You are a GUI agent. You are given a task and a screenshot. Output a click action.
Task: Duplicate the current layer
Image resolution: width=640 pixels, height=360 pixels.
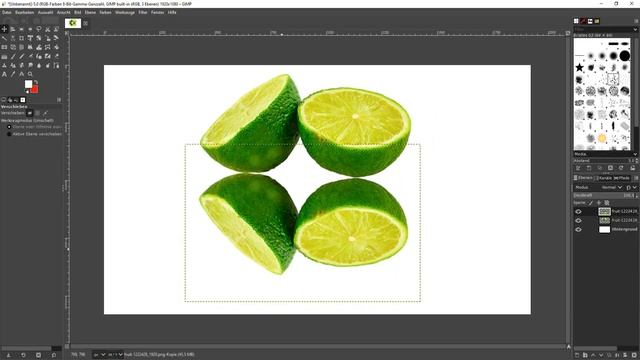coord(609,355)
